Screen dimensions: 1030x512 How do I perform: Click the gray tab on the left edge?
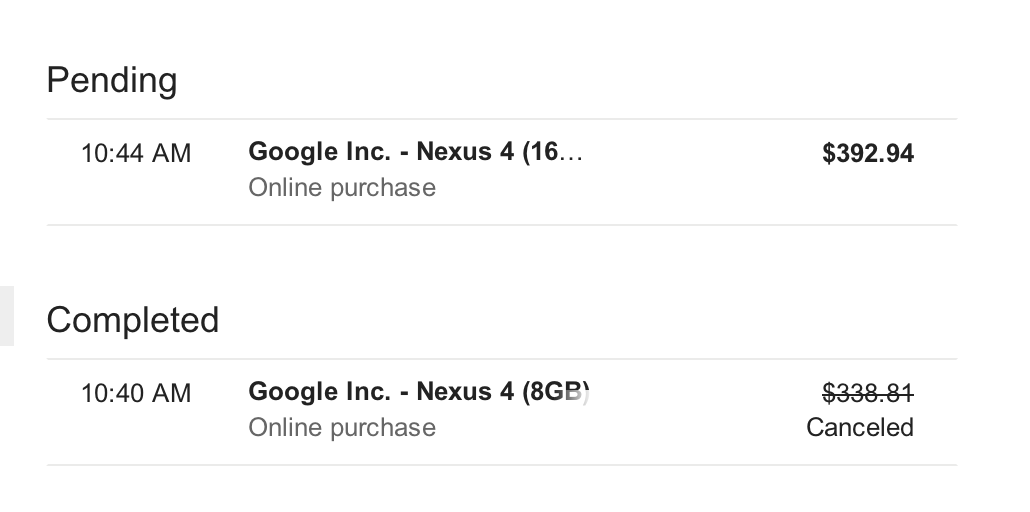coord(6,316)
